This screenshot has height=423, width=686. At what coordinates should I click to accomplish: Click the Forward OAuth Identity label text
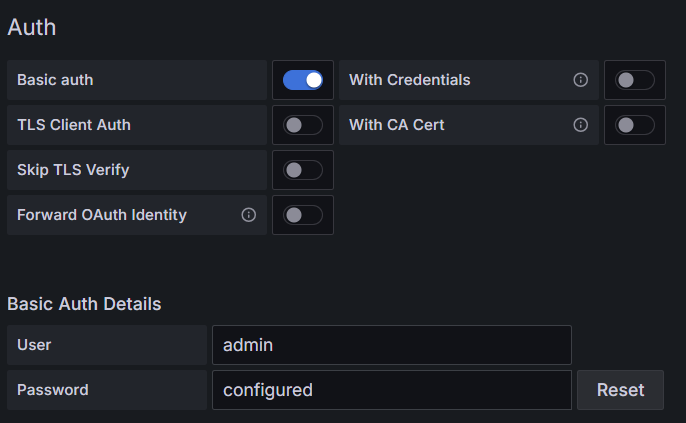(x=102, y=215)
